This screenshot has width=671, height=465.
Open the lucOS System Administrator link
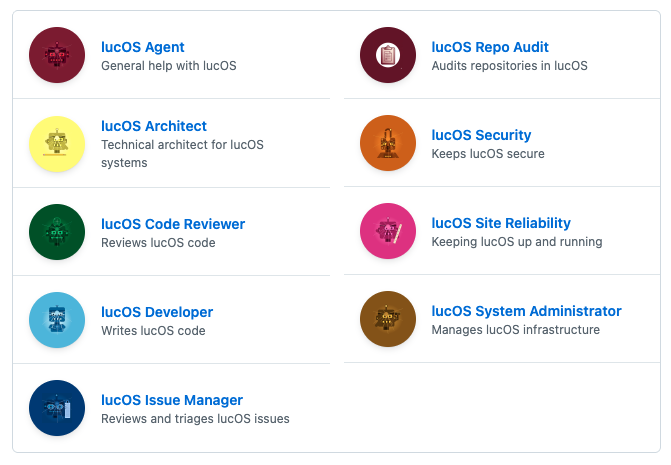pyautogui.click(x=526, y=311)
